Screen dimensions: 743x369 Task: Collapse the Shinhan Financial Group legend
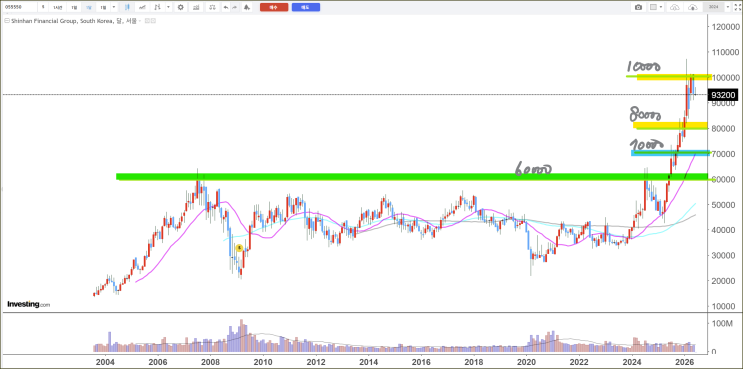7,21
